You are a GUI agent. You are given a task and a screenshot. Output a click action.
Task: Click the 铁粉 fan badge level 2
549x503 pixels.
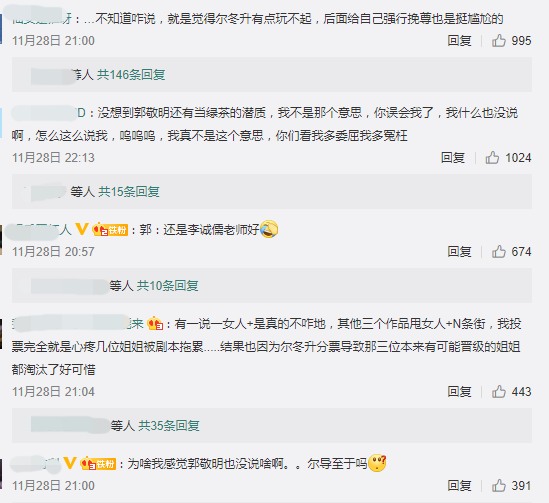110,230
